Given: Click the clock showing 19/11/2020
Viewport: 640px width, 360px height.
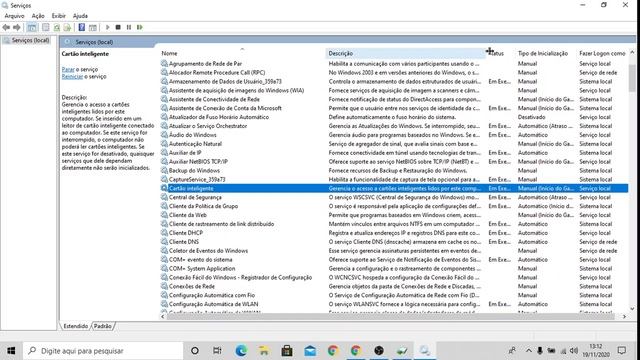Looking at the screenshot, I should 596,351.
